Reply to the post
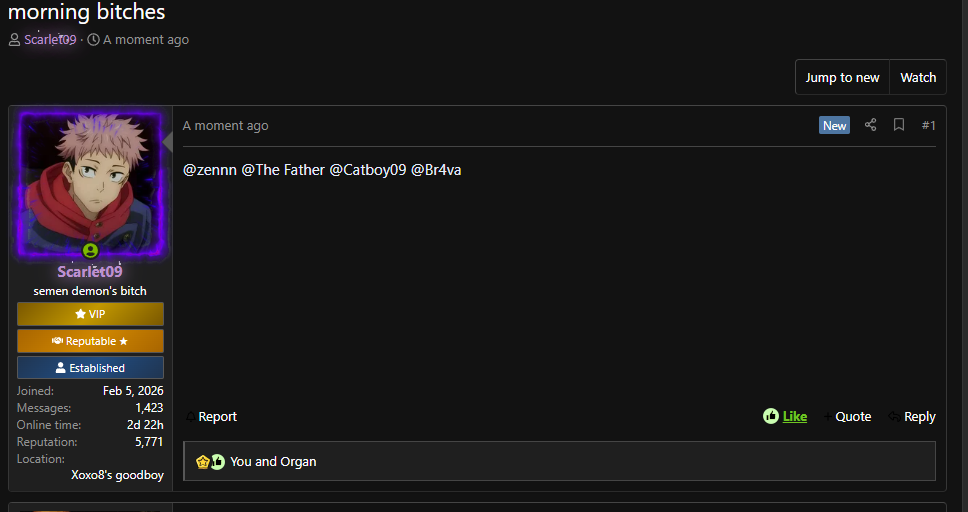The image size is (968, 512). (912, 416)
